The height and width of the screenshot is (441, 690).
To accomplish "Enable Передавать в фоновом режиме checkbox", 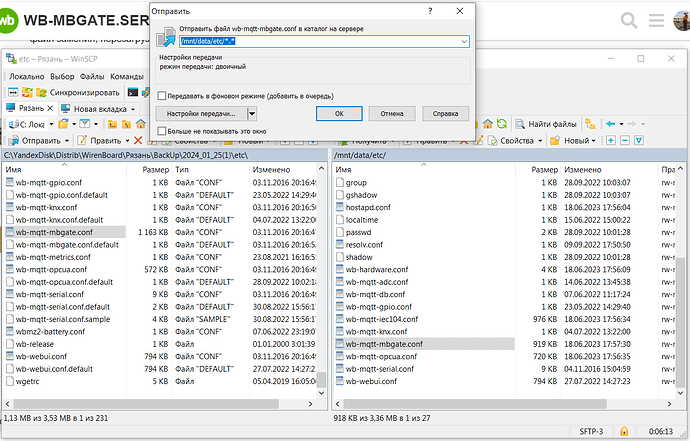I will 162,96.
